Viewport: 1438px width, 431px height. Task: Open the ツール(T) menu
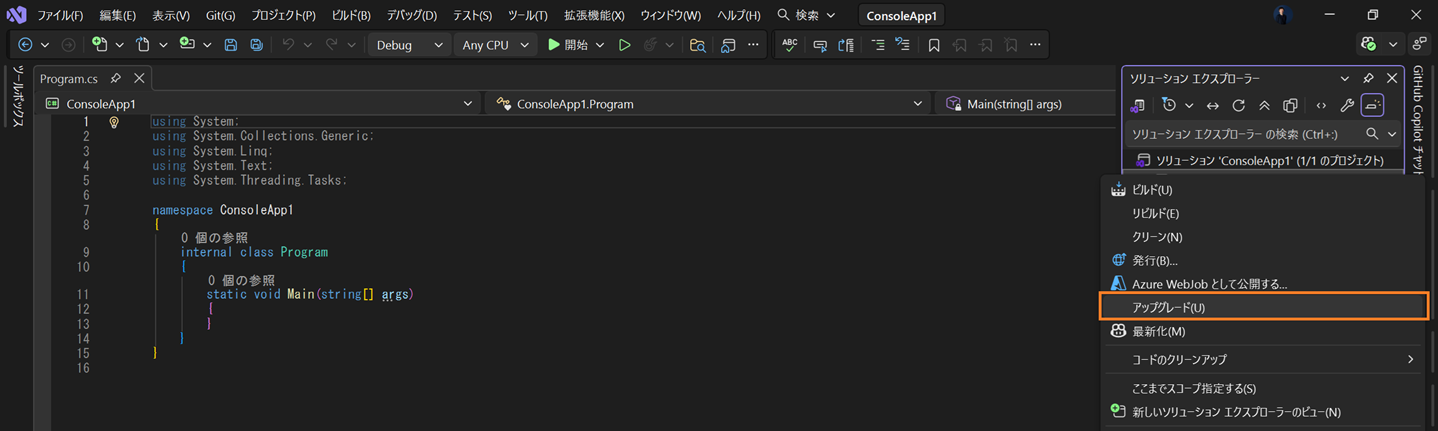tap(527, 15)
